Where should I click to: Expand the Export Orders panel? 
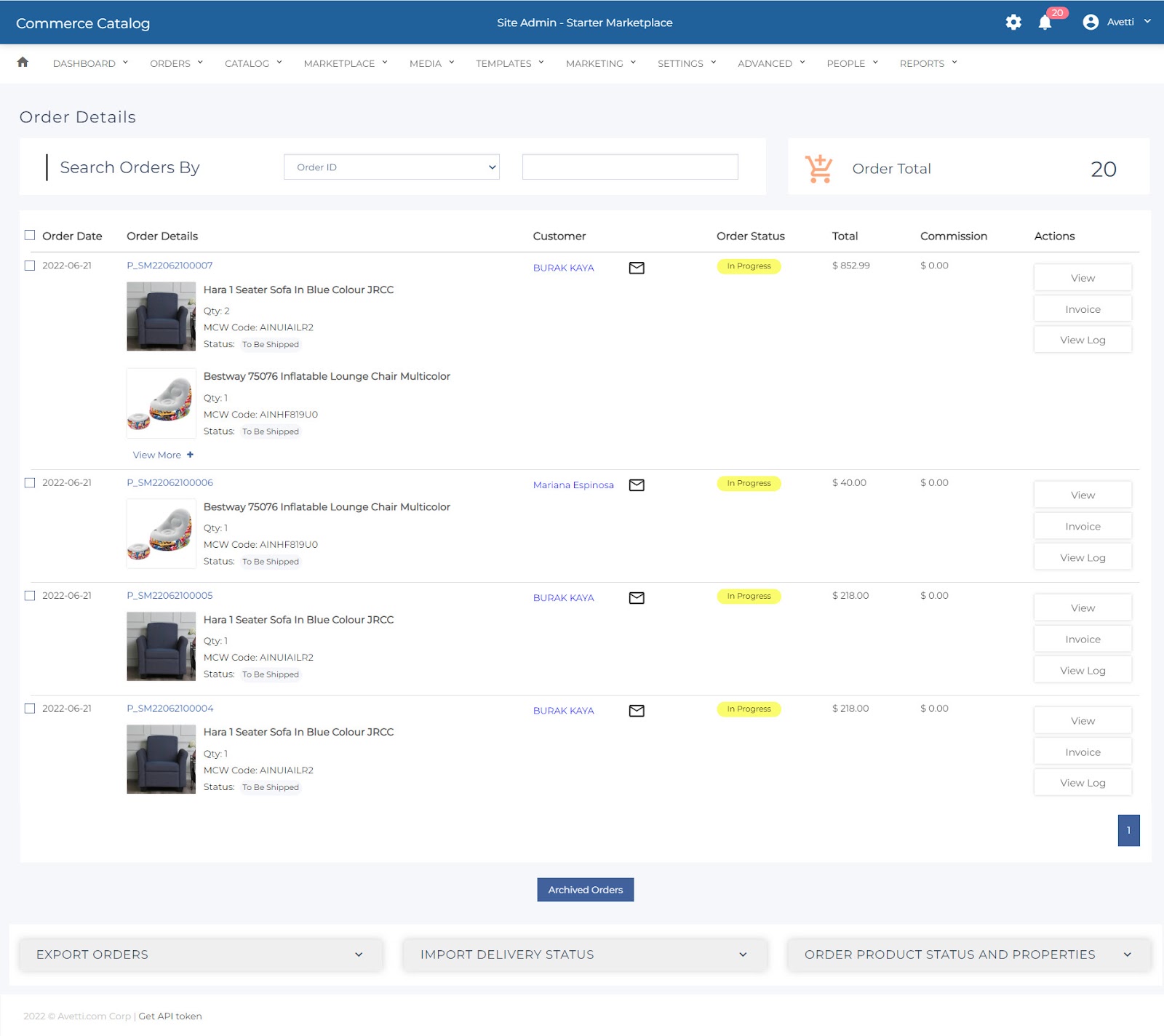point(200,955)
